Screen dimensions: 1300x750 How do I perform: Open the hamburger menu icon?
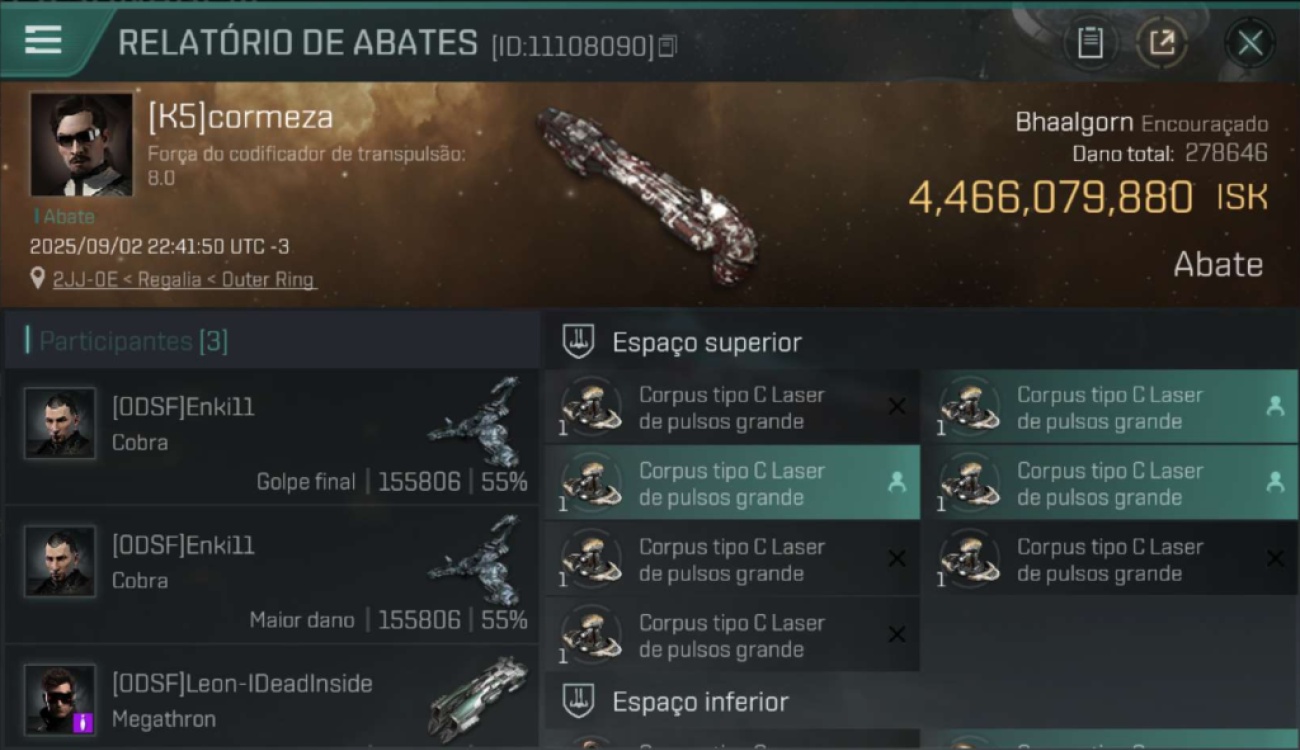[x=44, y=40]
